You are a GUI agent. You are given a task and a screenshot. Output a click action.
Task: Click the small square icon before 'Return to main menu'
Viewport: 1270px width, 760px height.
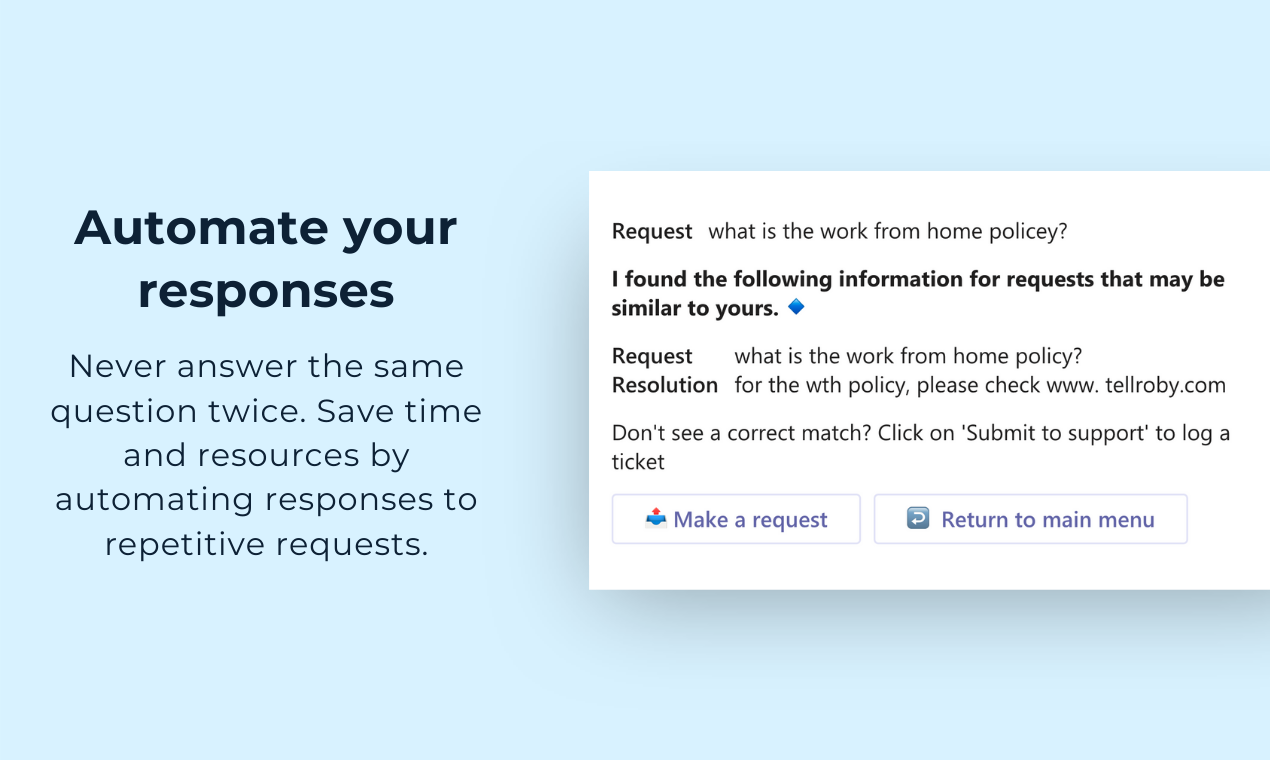tap(917, 518)
